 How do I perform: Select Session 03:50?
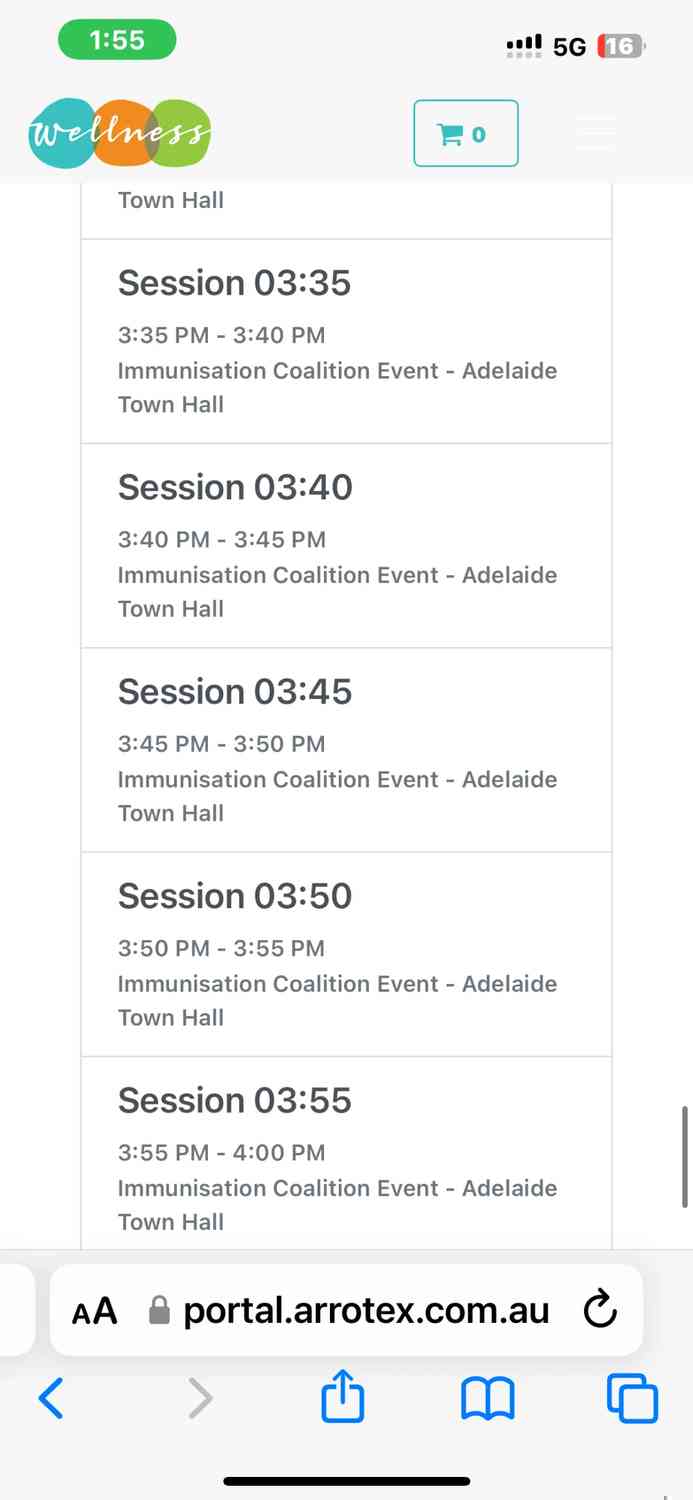(x=346, y=955)
